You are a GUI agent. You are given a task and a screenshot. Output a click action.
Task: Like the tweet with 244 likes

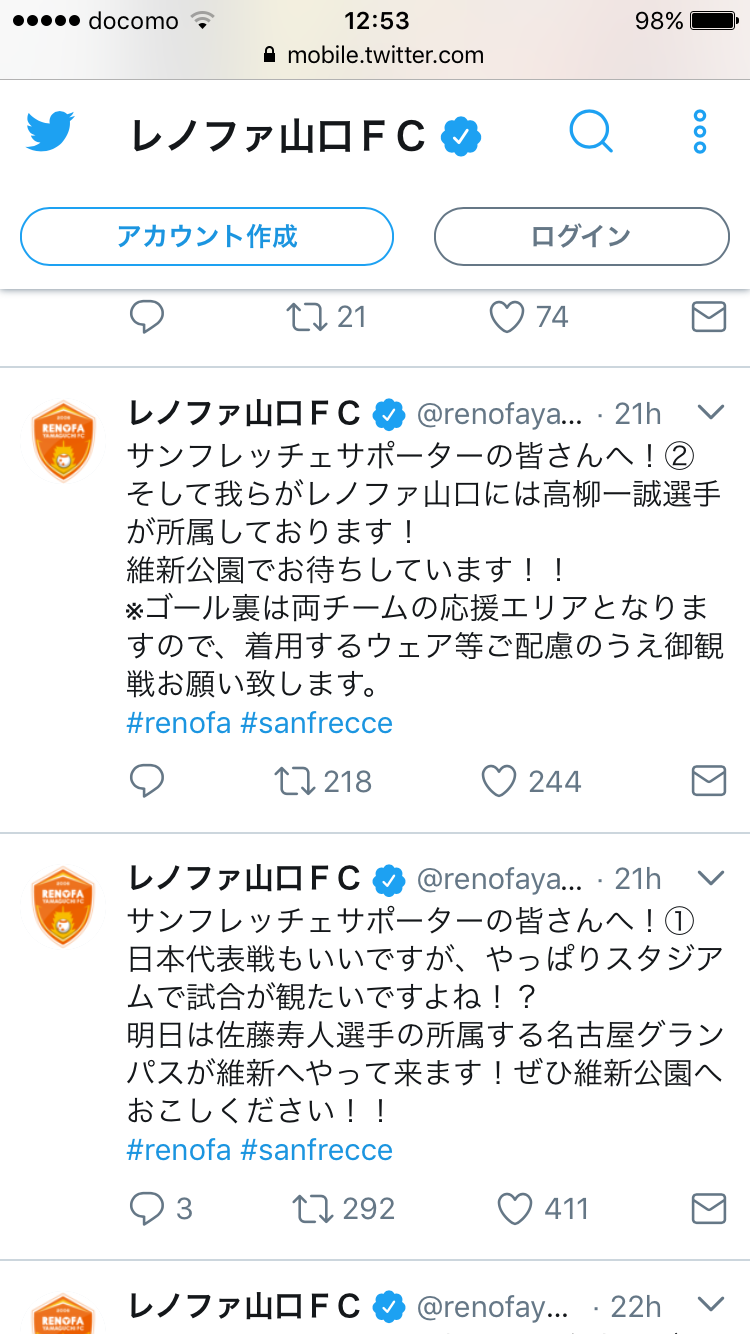coord(500,781)
